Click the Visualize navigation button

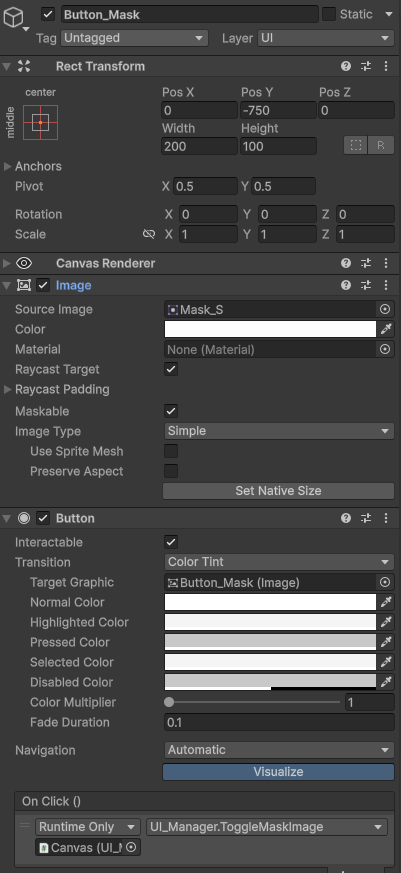click(x=278, y=772)
